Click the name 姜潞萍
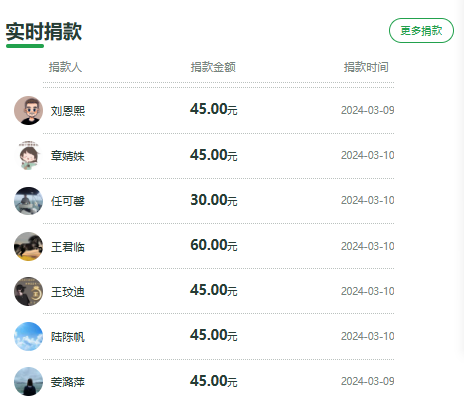464x407 pixels. [68, 382]
